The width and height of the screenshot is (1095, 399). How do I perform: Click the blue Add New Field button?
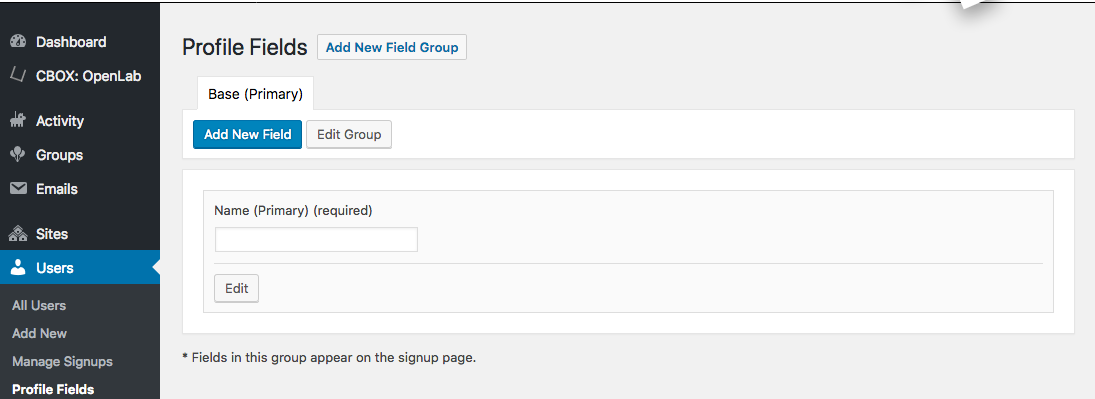pos(247,135)
